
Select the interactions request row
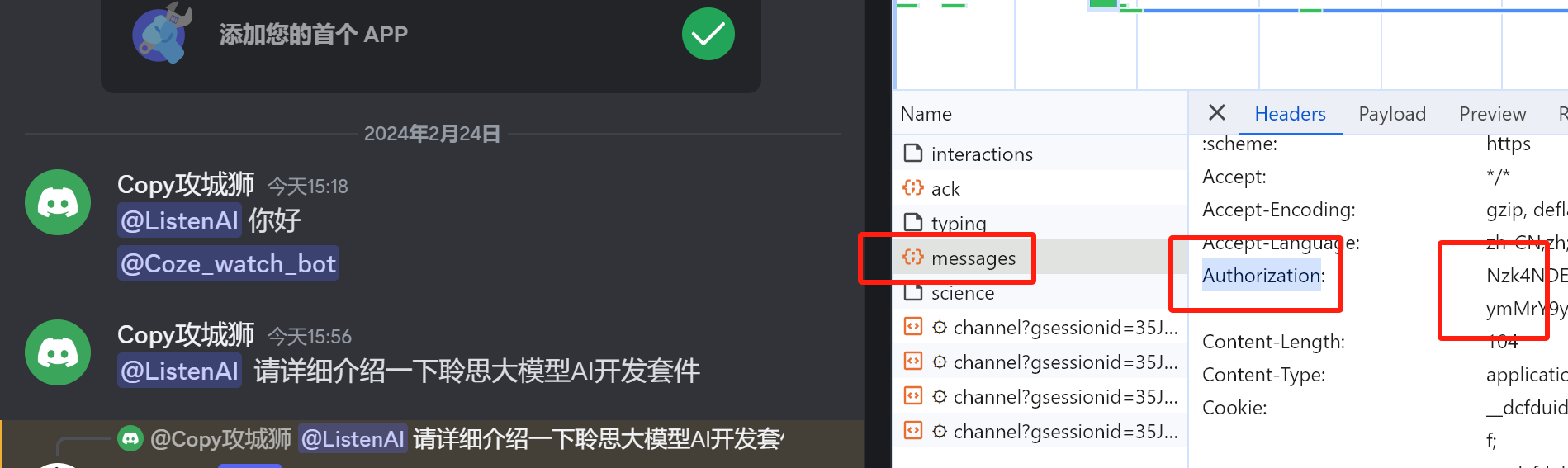coord(1042,154)
